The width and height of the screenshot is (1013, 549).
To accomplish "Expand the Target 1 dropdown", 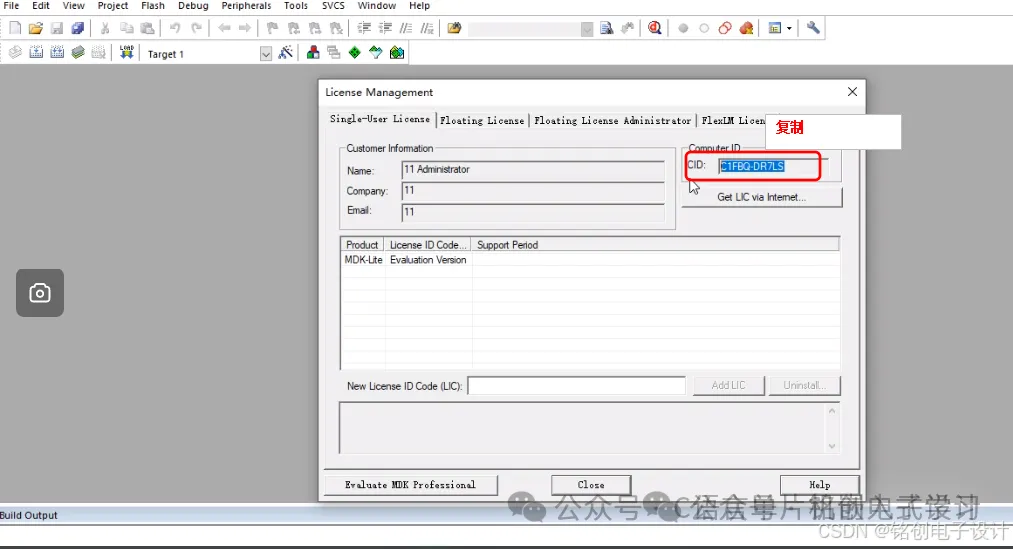I will tap(266, 54).
